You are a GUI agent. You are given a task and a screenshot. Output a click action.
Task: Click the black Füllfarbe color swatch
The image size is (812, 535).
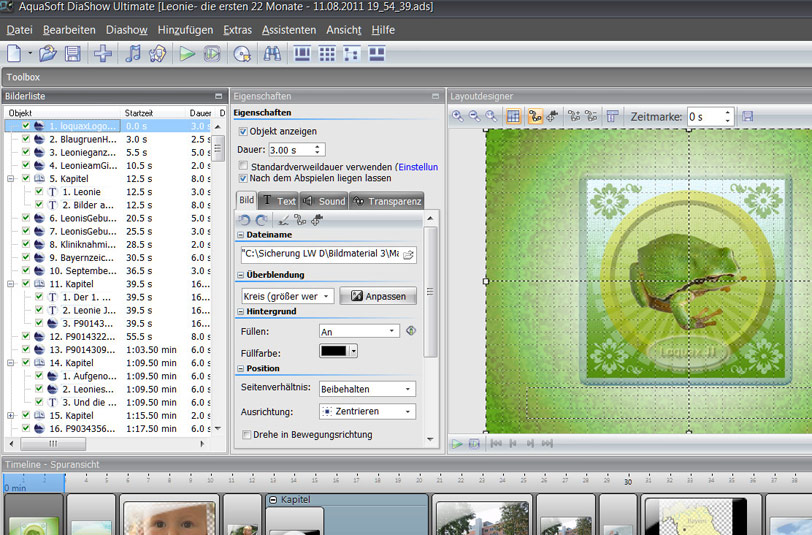(x=334, y=351)
